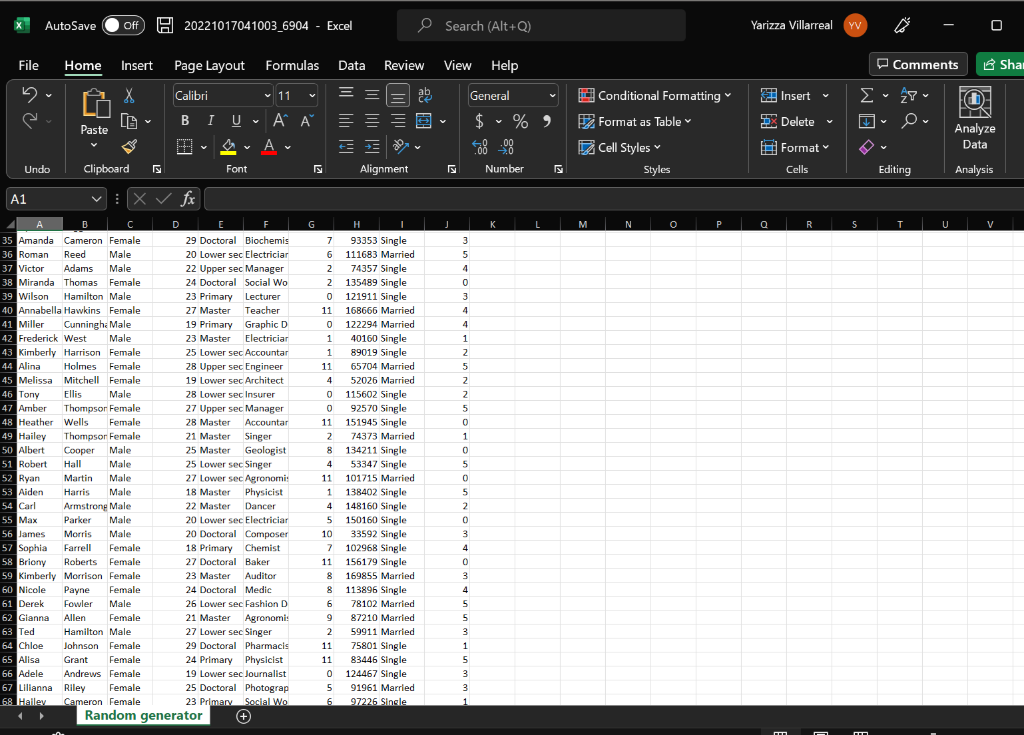The image size is (1024, 735).
Task: Add a new sheet with plus button
Action: pyautogui.click(x=244, y=717)
